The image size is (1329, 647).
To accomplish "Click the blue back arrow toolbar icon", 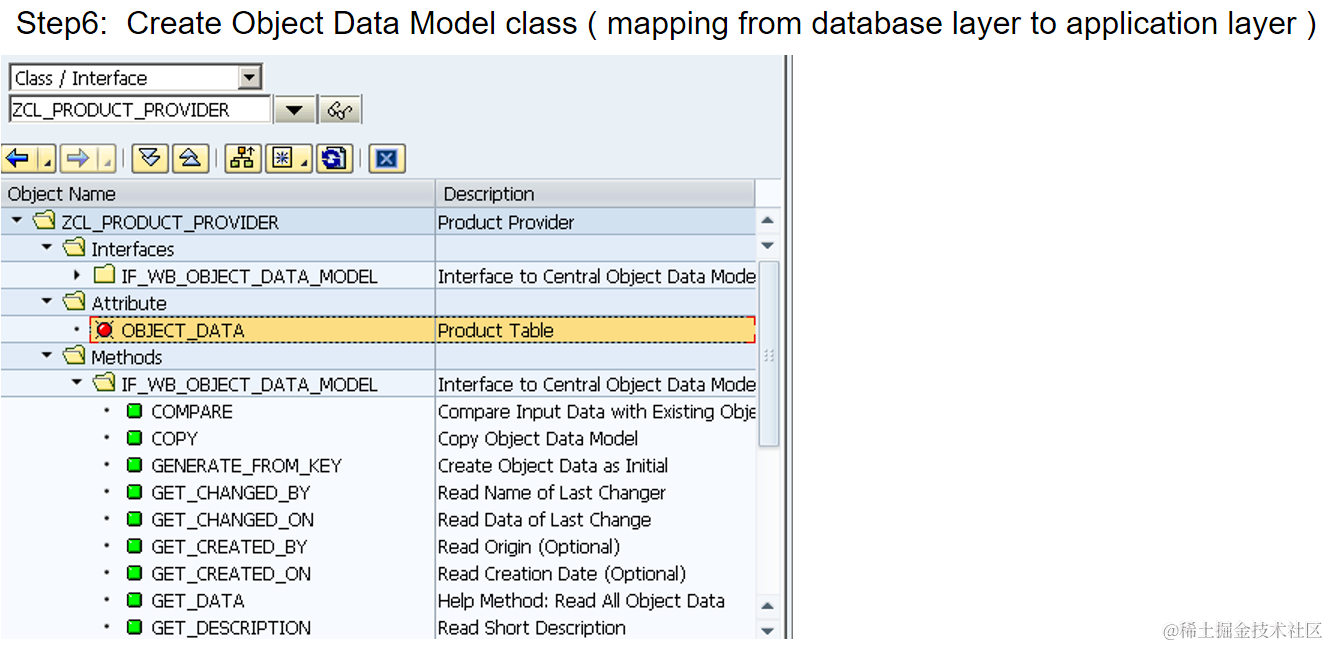I will [18, 158].
